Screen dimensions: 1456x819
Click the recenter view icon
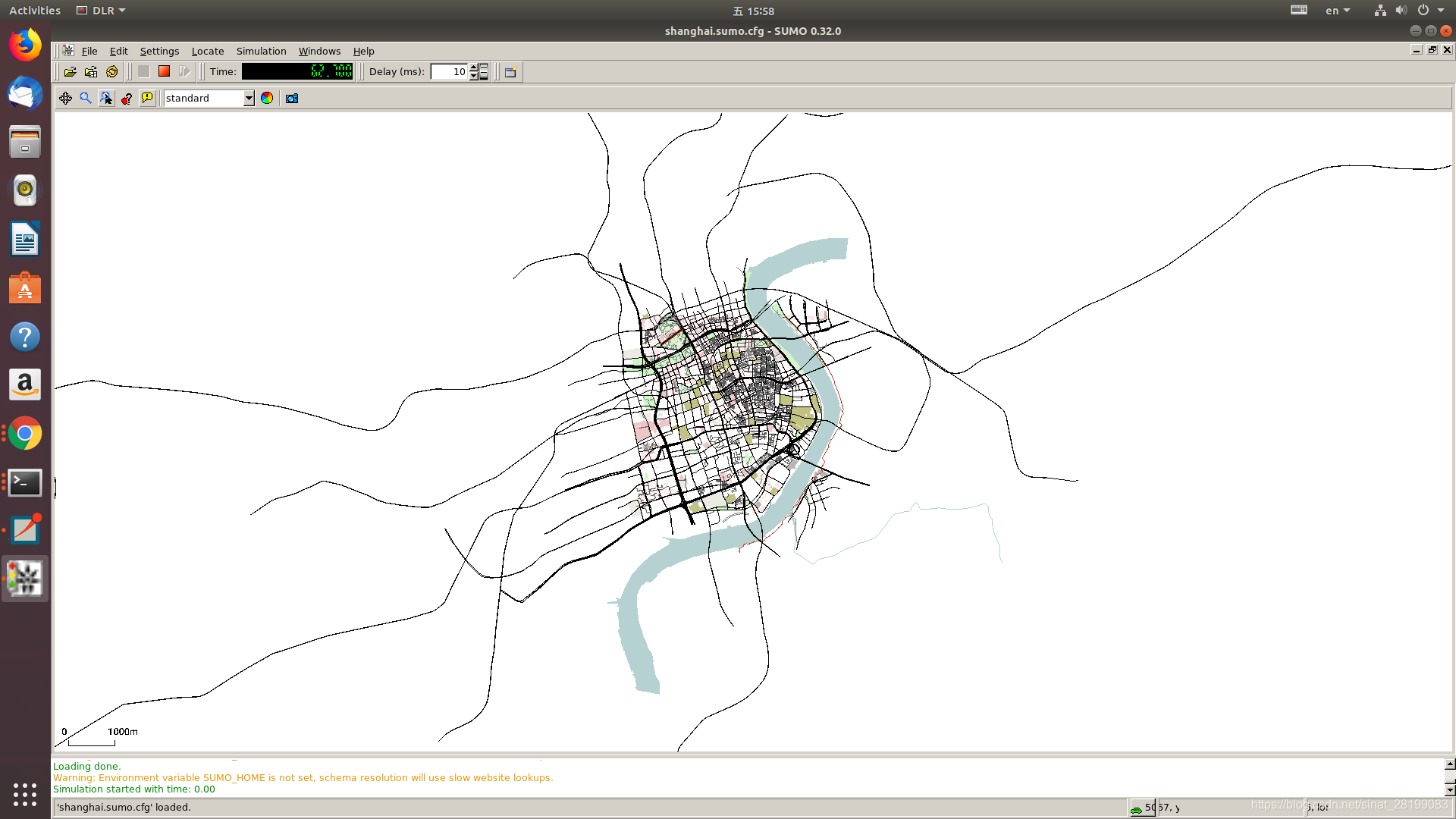pos(65,98)
